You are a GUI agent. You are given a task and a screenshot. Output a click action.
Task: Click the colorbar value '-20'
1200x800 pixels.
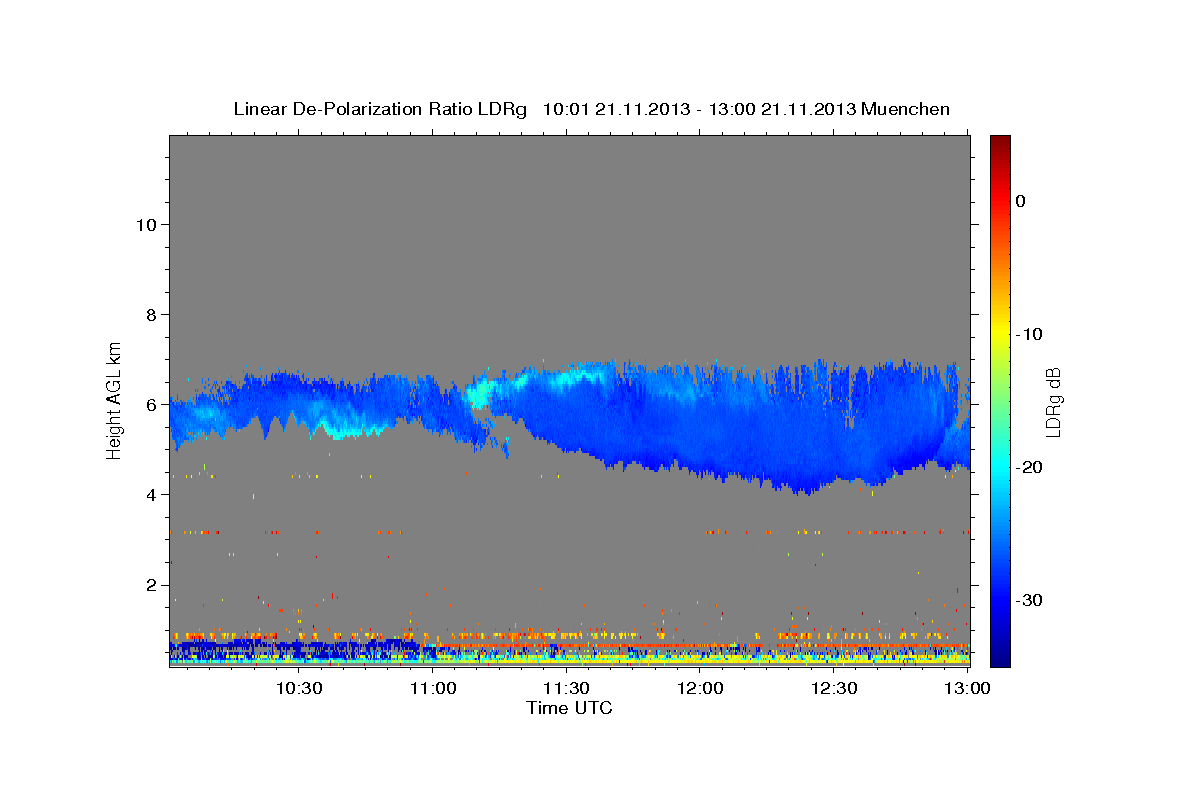pos(1030,467)
